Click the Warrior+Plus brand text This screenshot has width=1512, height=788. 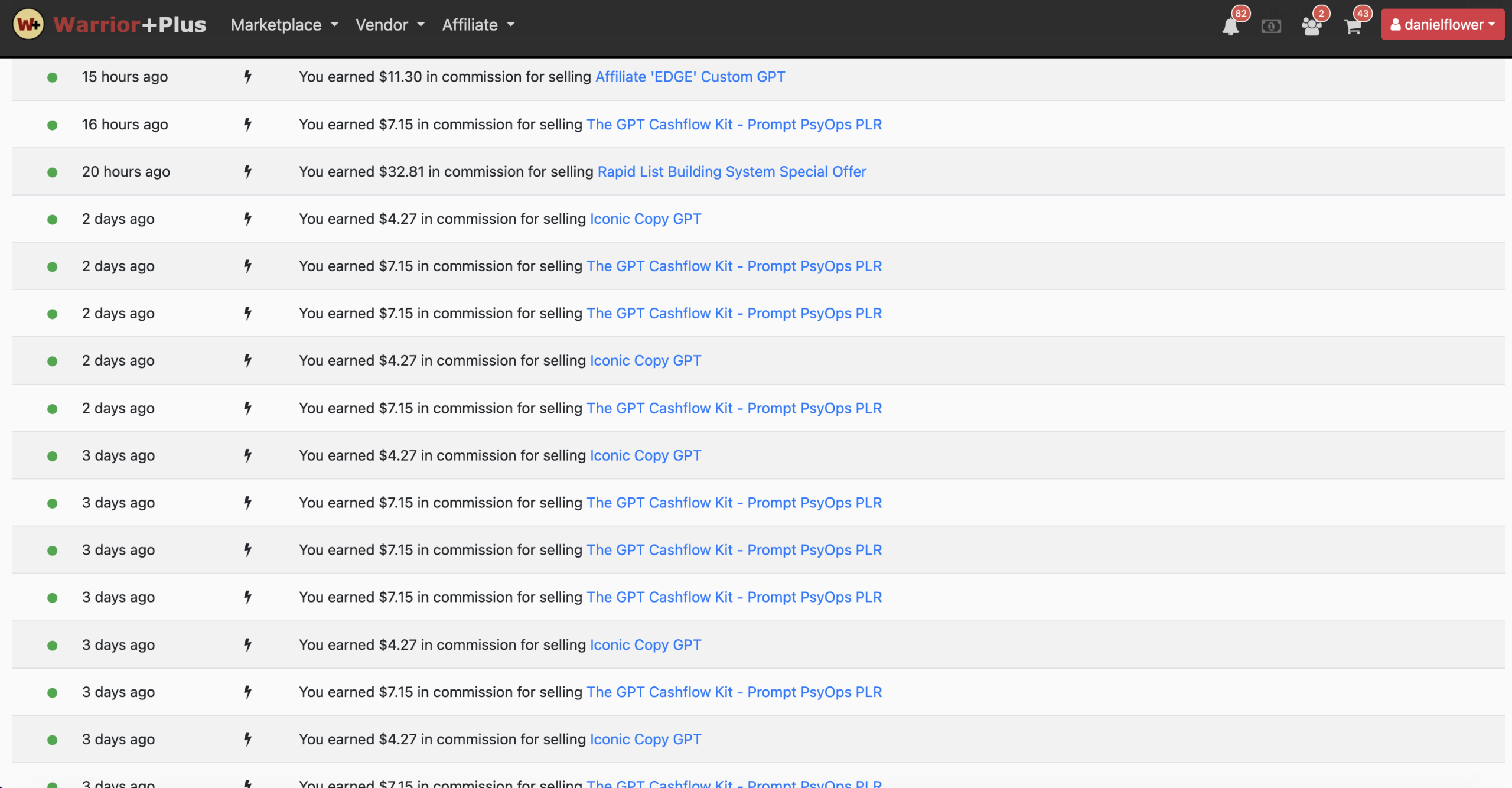click(x=130, y=25)
